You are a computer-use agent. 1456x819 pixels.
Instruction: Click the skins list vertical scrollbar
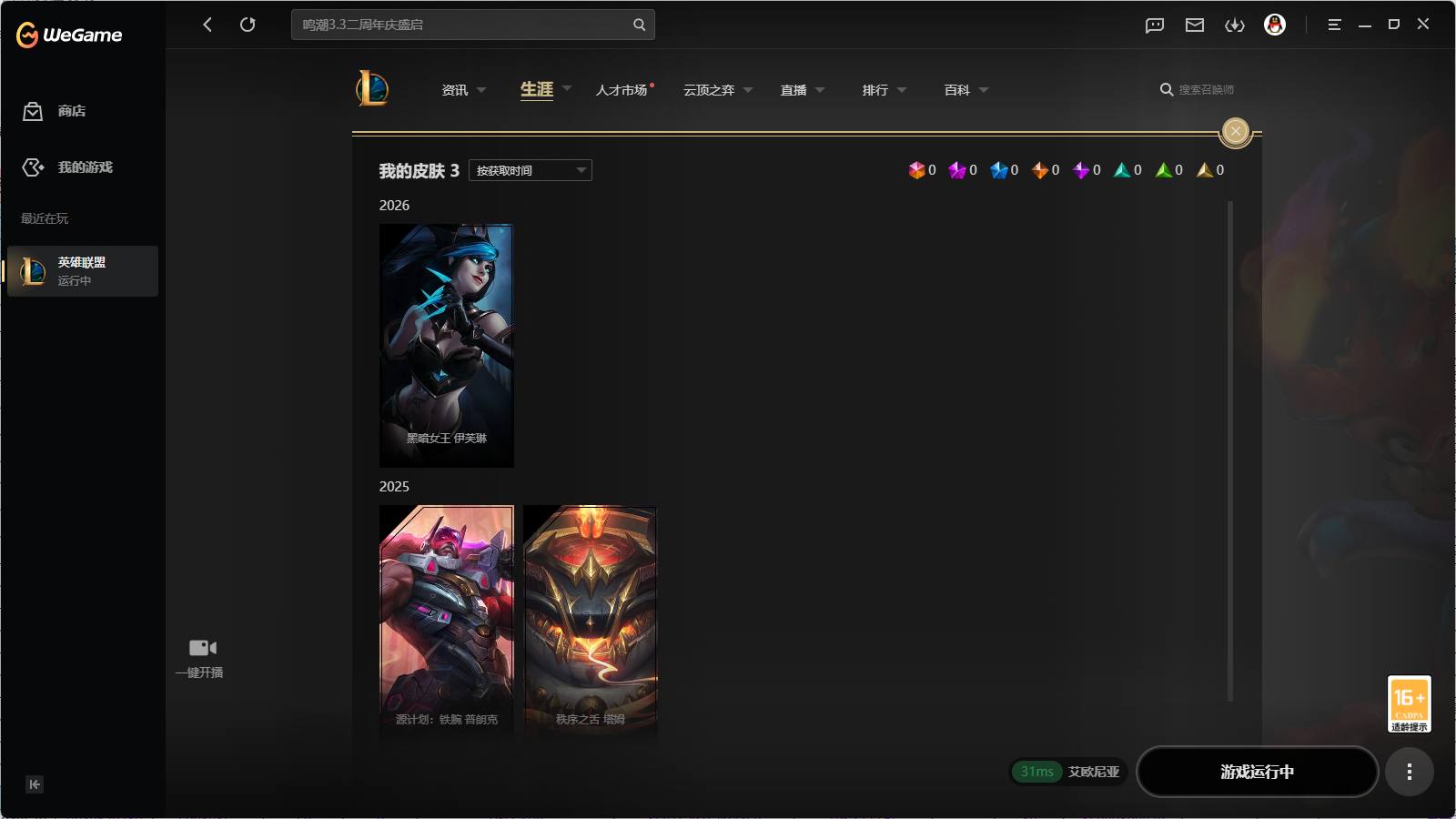point(1230,451)
